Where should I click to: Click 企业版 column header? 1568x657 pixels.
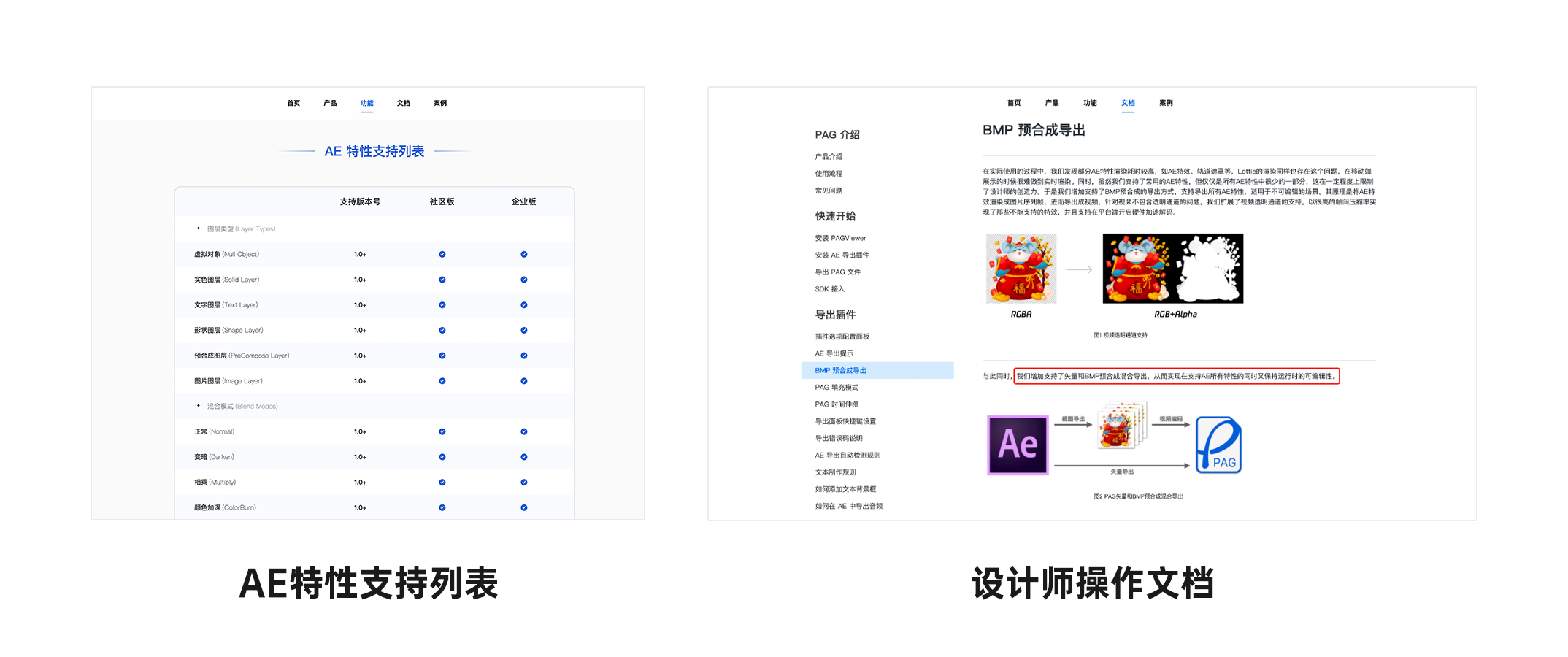click(524, 201)
